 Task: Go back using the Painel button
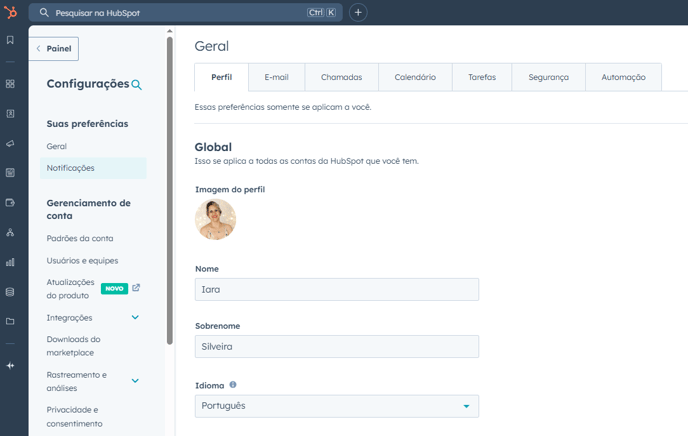coord(54,48)
